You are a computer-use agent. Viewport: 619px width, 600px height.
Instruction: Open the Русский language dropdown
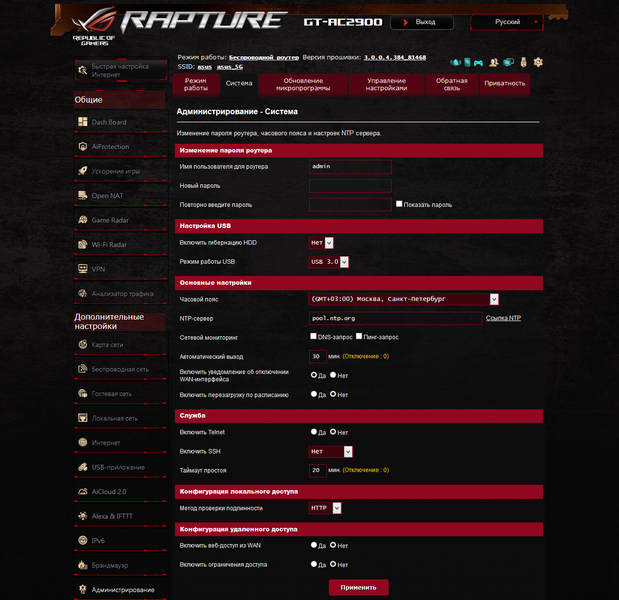click(x=507, y=22)
